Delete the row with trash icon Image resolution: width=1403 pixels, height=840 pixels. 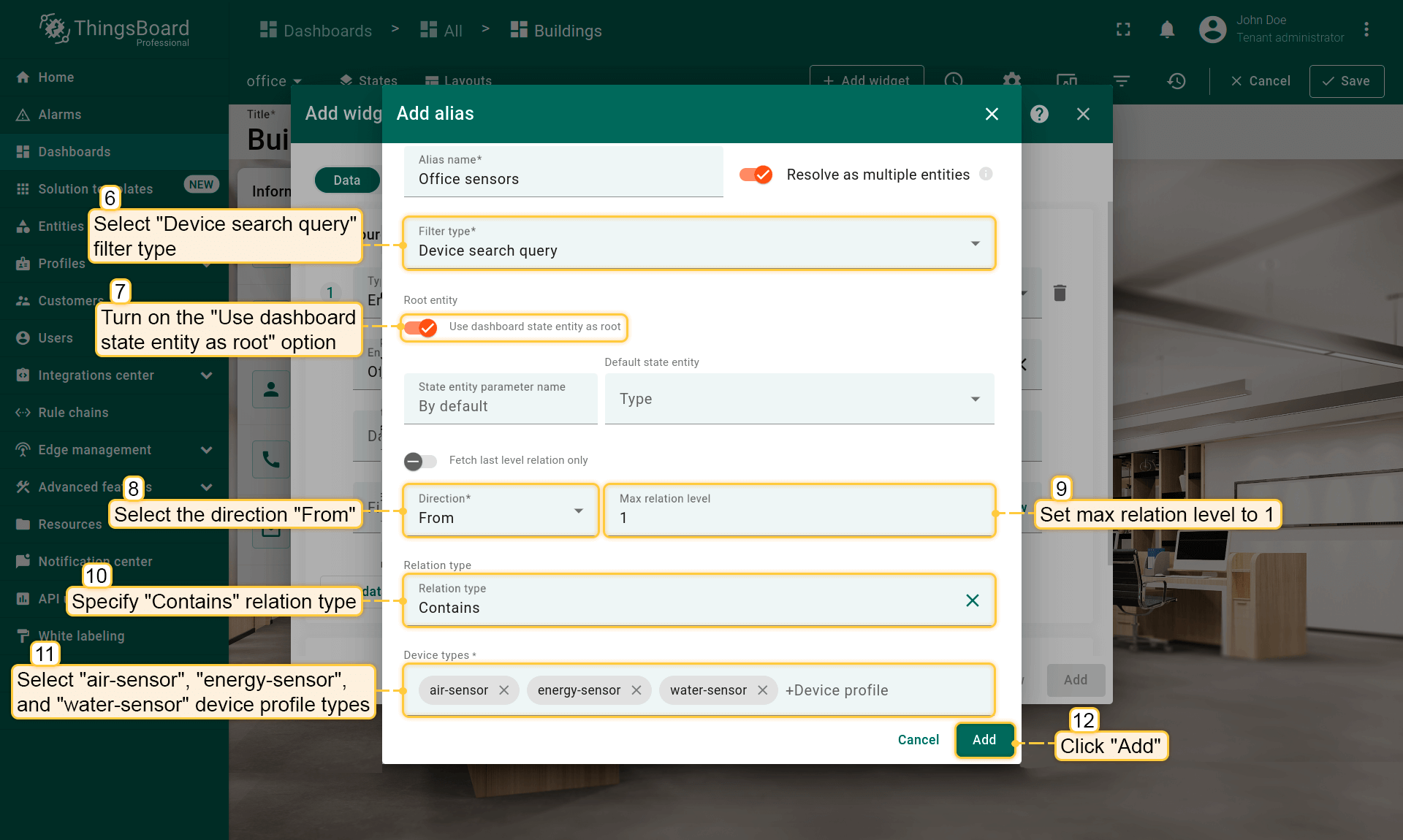(1060, 293)
